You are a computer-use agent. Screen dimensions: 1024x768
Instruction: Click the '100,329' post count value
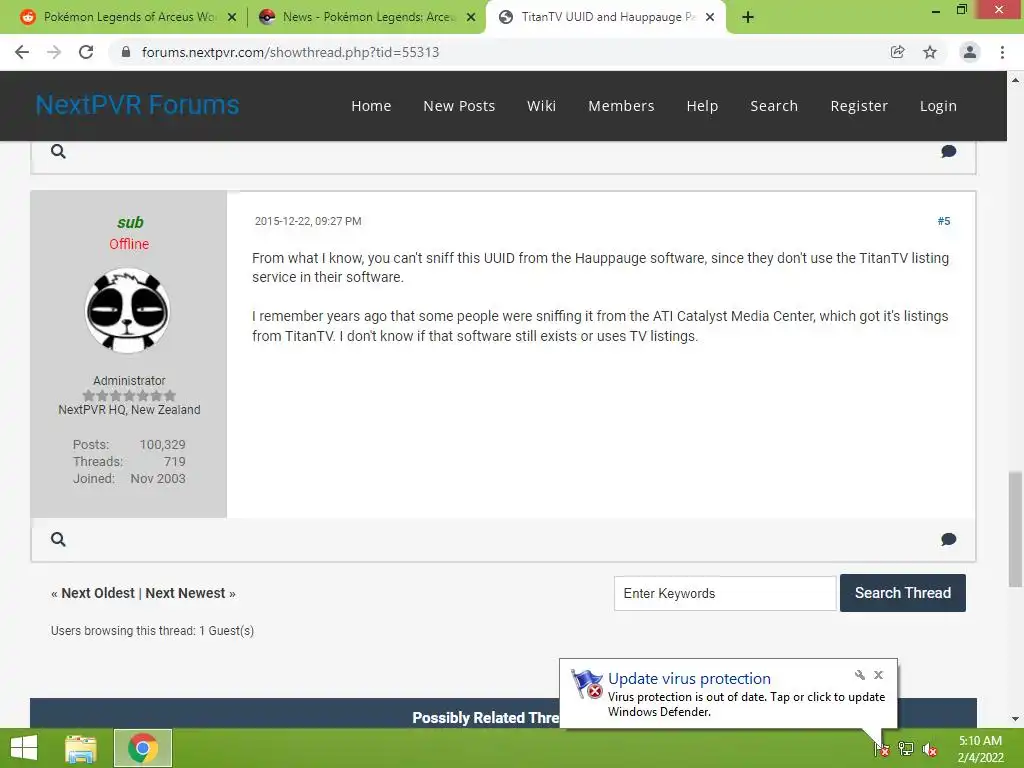(163, 445)
